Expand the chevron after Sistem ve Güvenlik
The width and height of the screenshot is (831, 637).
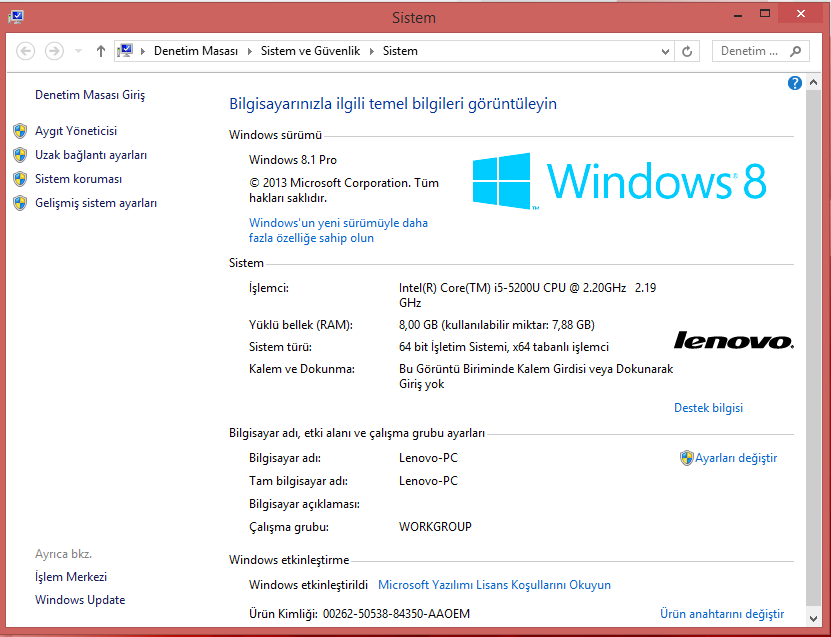[372, 51]
